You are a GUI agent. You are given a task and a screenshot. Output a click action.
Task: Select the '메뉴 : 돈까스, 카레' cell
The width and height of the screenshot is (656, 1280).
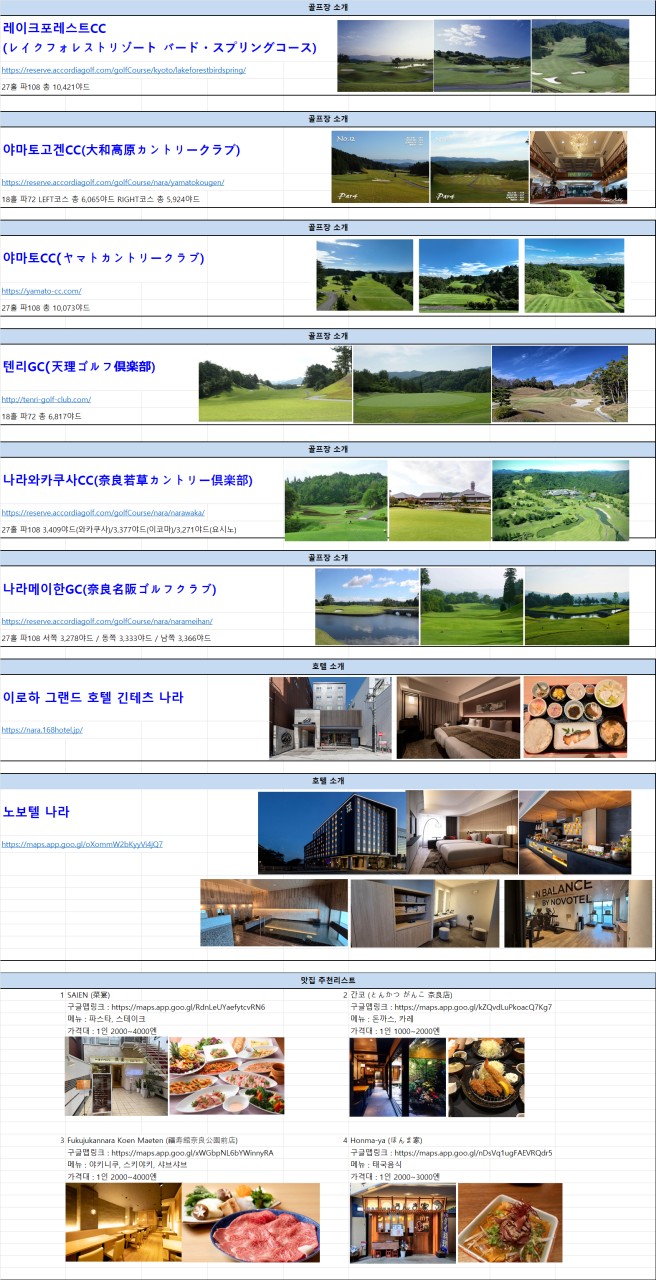click(382, 1019)
